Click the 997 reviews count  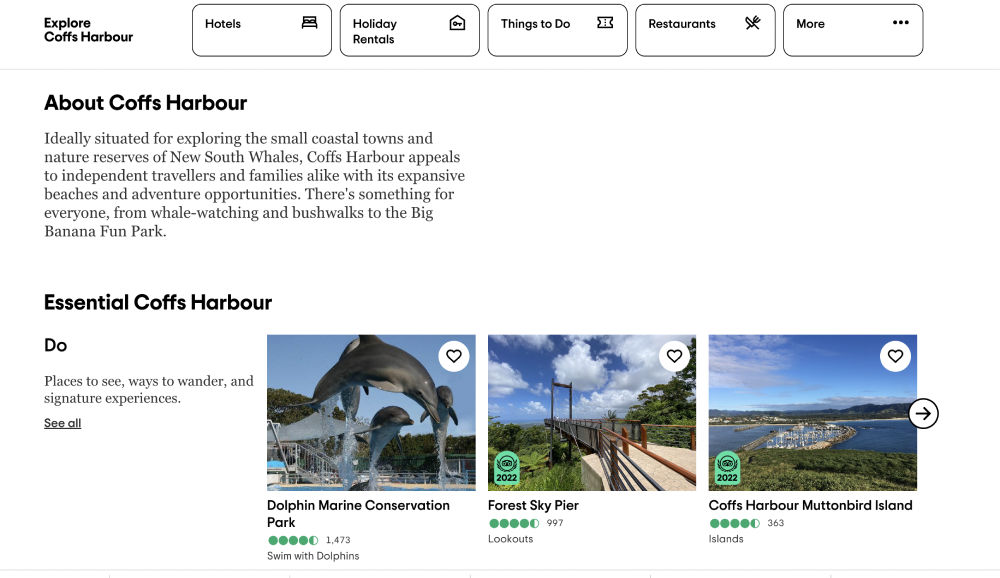555,523
